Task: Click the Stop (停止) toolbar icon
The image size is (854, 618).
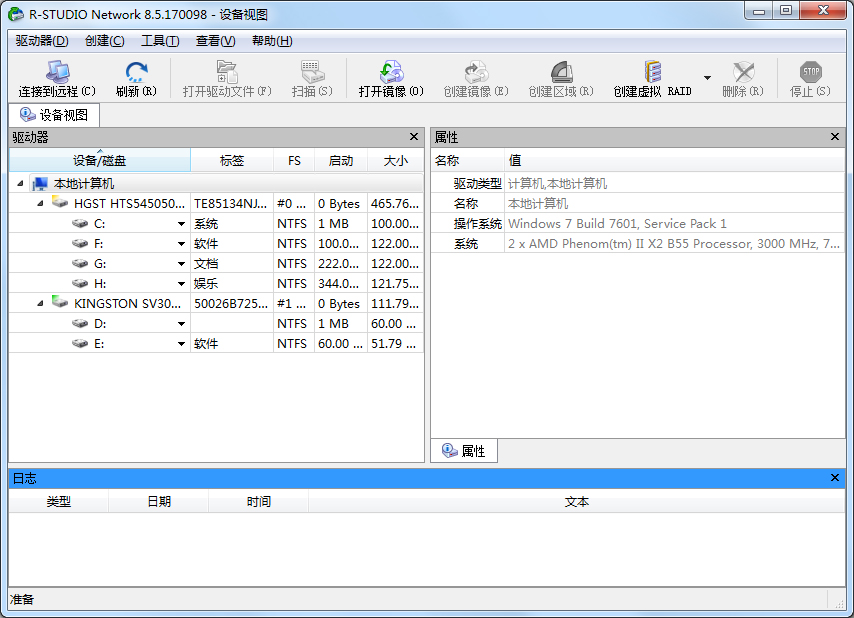Action: (x=810, y=72)
